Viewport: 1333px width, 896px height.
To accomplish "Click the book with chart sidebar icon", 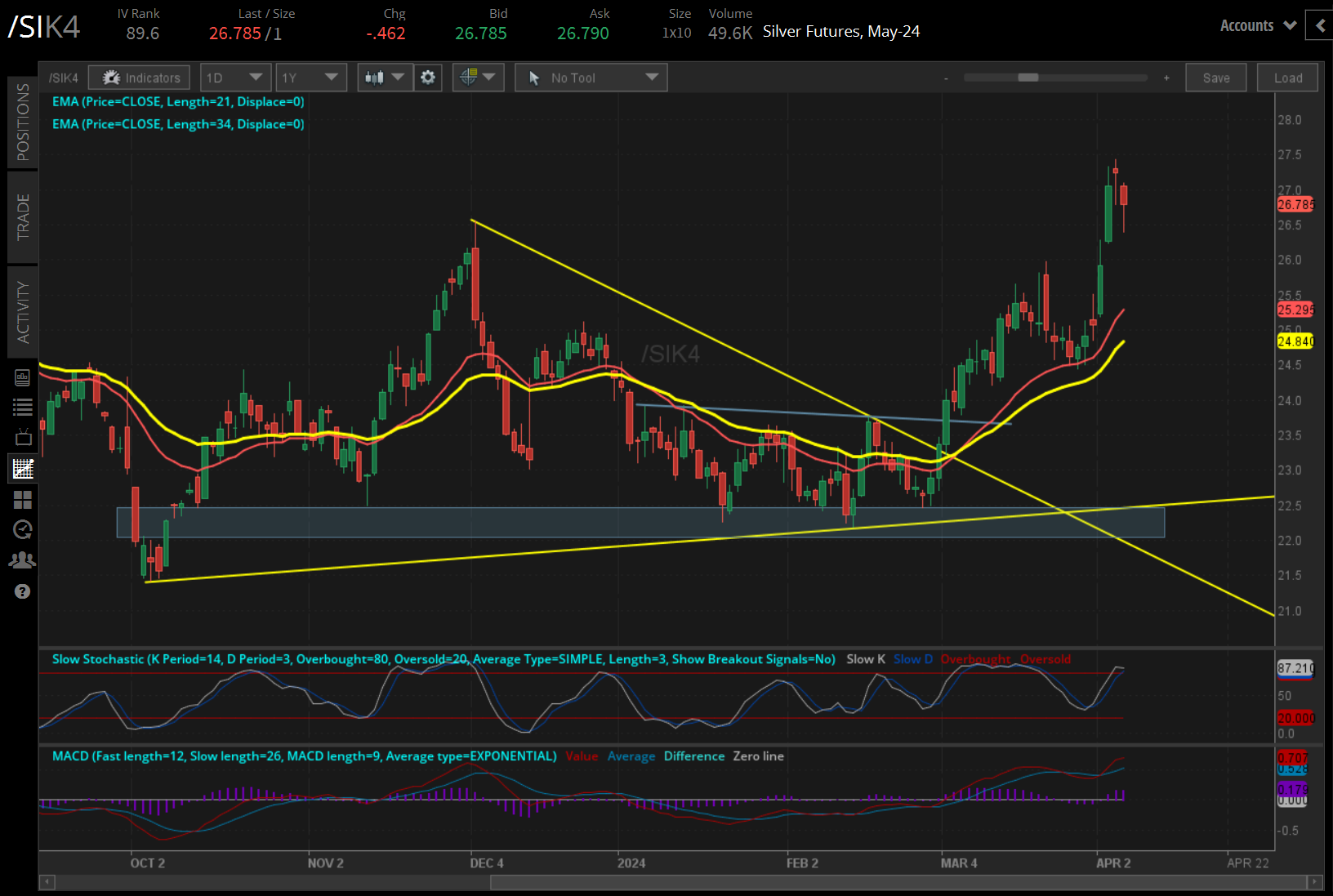I will (23, 377).
